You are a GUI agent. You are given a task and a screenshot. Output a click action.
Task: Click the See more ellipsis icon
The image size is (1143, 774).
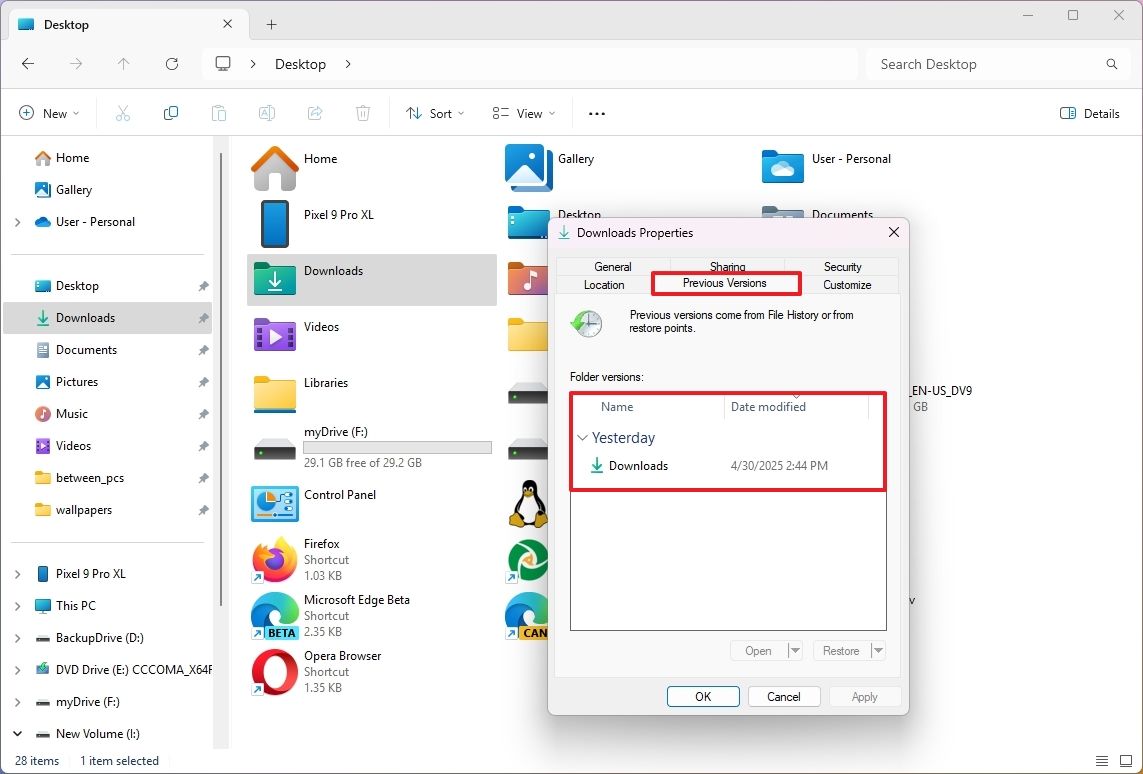point(596,113)
